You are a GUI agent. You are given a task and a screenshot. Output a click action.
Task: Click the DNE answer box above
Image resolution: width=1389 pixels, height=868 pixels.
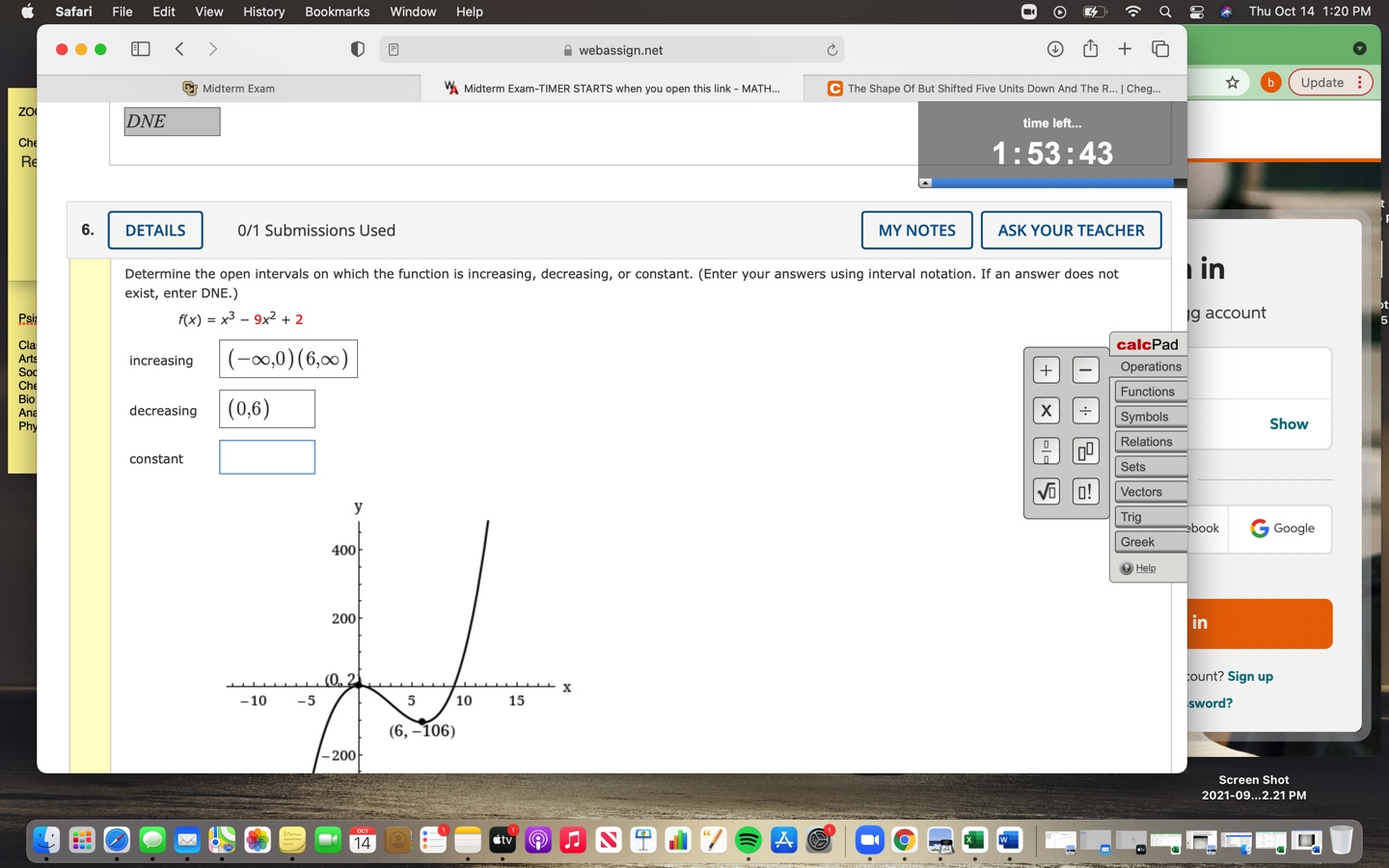click(x=172, y=122)
